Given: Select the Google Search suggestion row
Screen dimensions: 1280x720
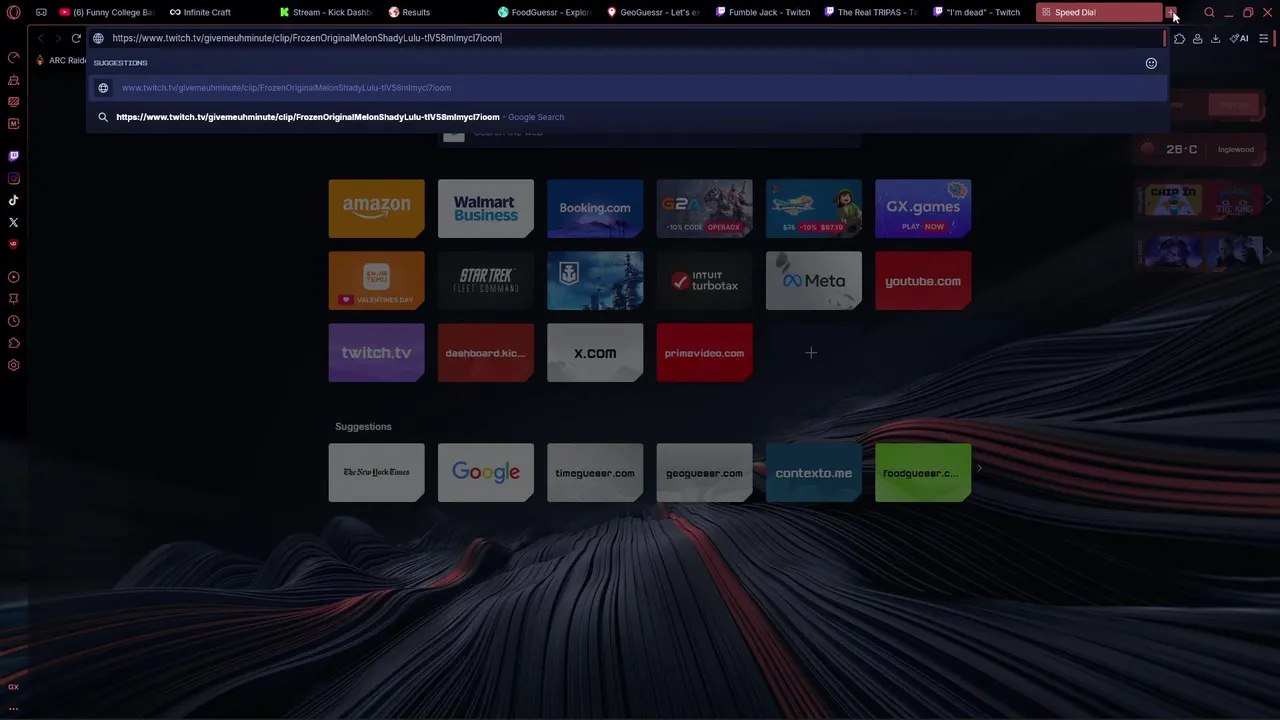Looking at the screenshot, I should (627, 117).
